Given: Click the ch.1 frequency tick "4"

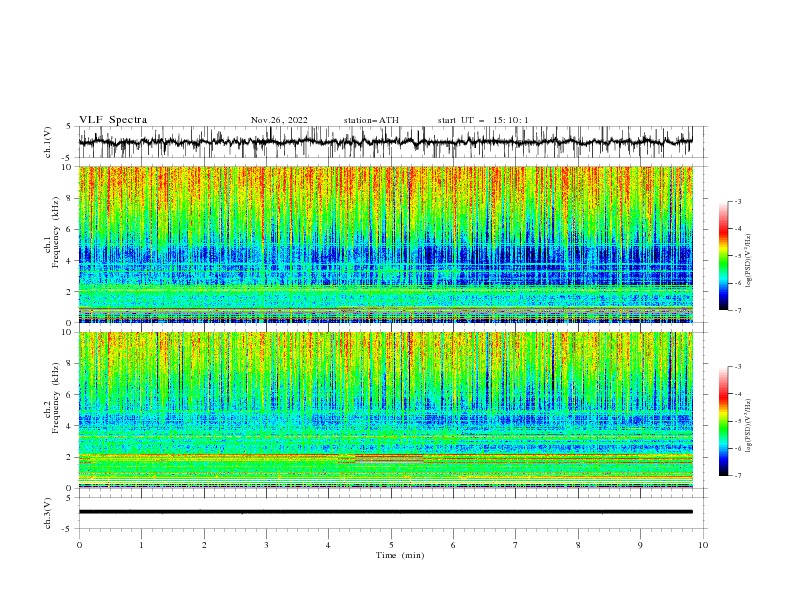Looking at the screenshot, I should pos(71,261).
